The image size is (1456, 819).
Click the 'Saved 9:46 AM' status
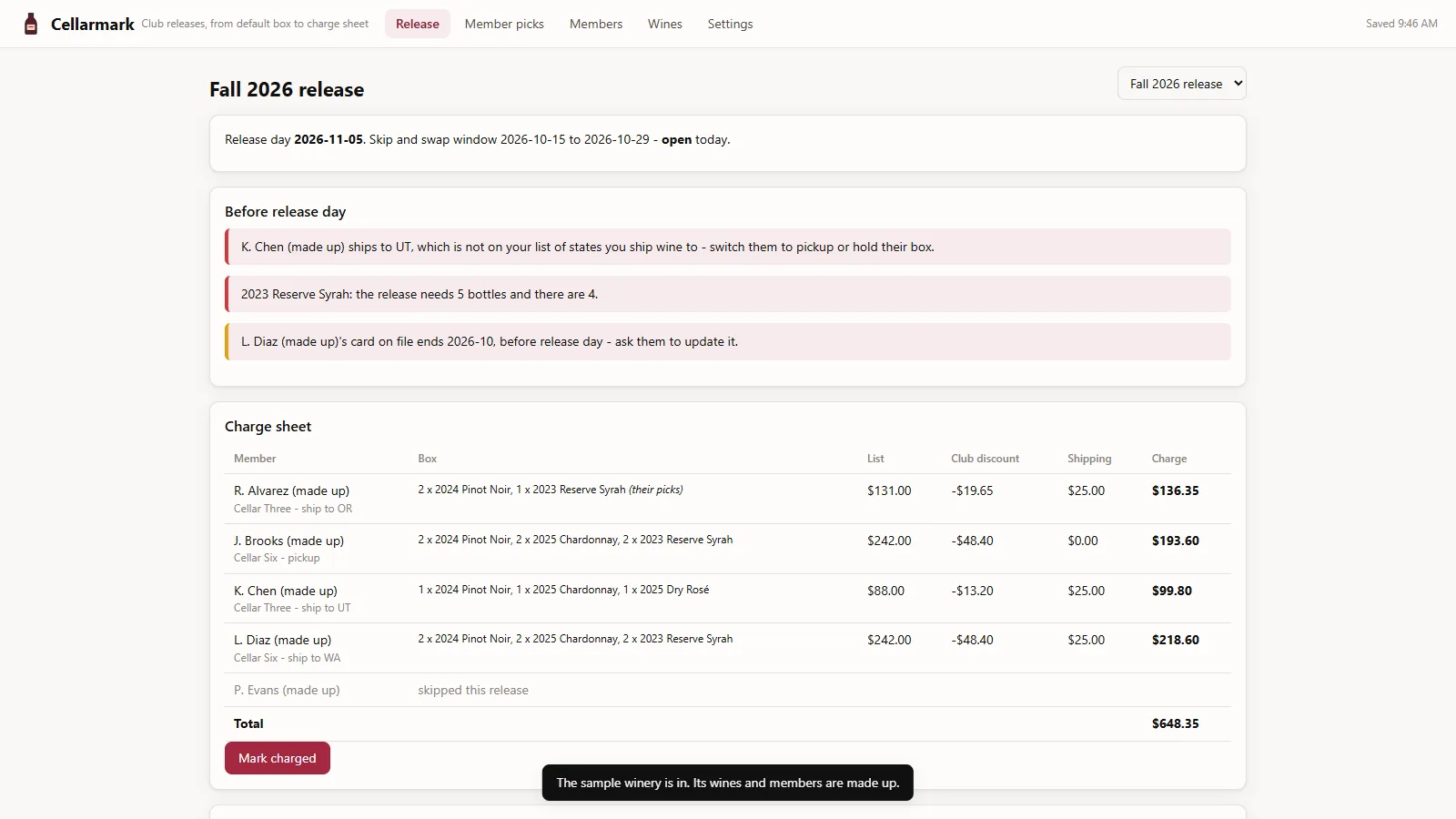pos(1401,24)
